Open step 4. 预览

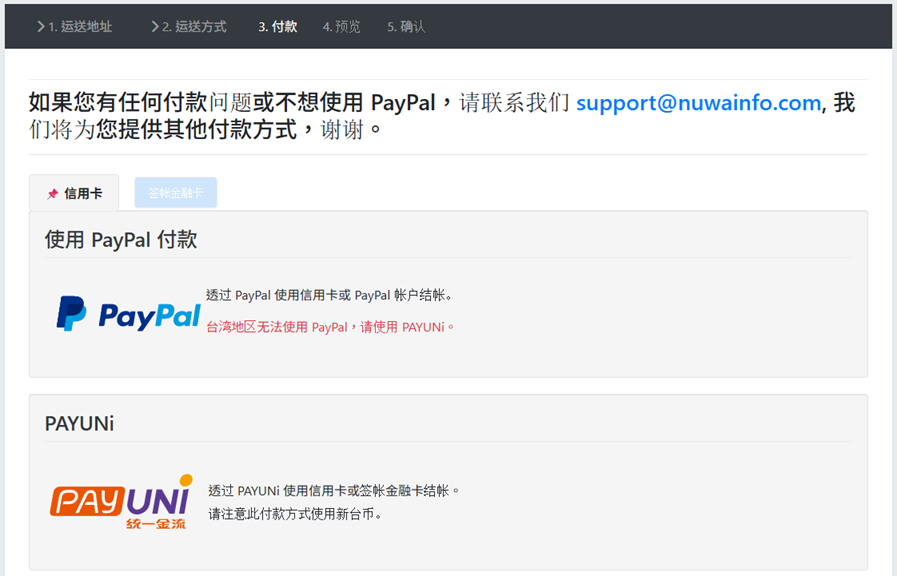pyautogui.click(x=342, y=26)
